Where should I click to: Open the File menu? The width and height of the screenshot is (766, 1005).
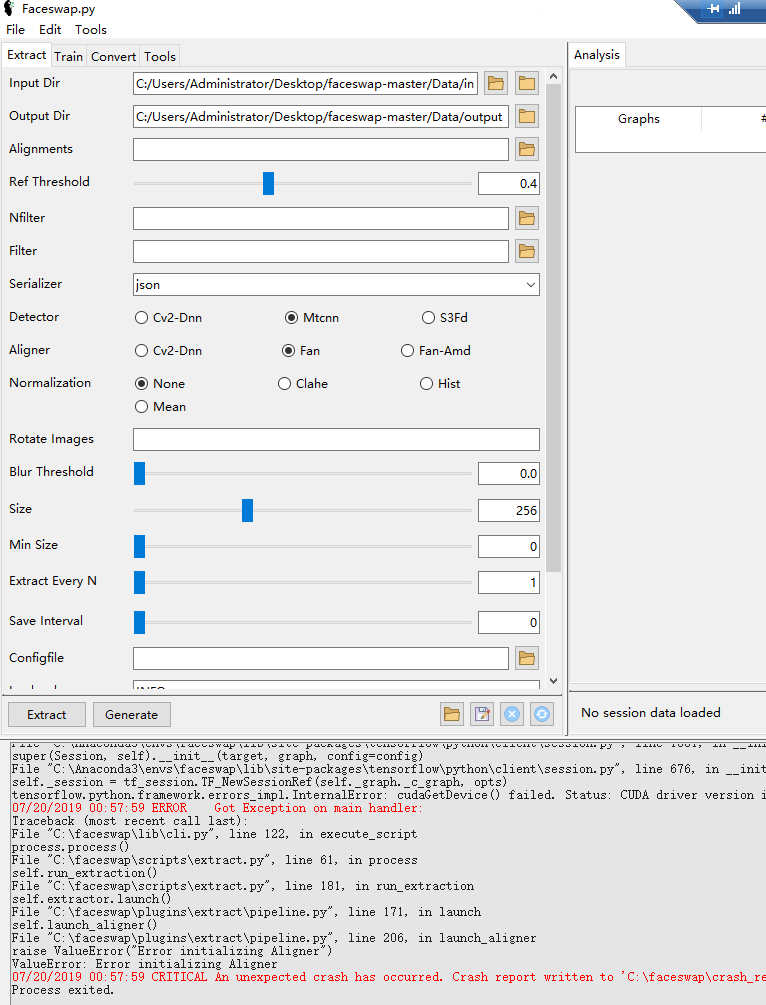15,29
